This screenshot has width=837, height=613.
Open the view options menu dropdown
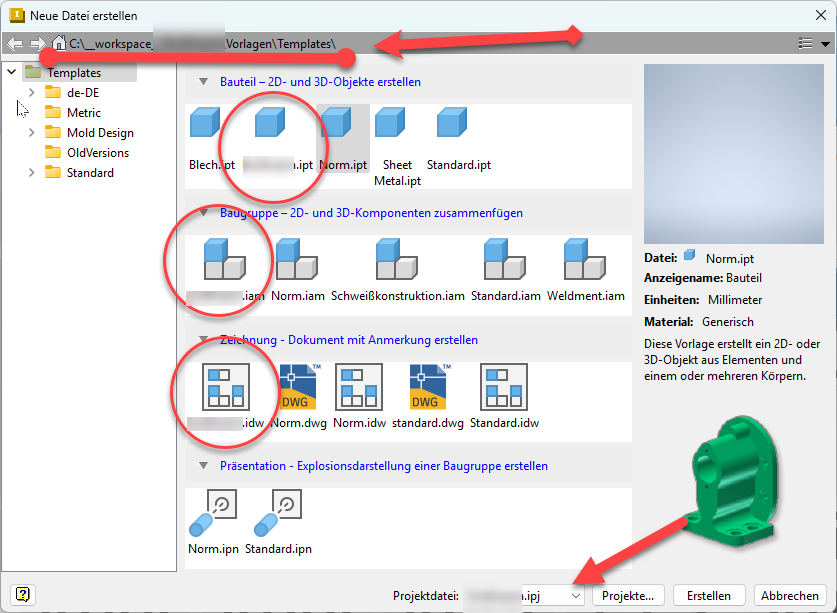point(814,44)
